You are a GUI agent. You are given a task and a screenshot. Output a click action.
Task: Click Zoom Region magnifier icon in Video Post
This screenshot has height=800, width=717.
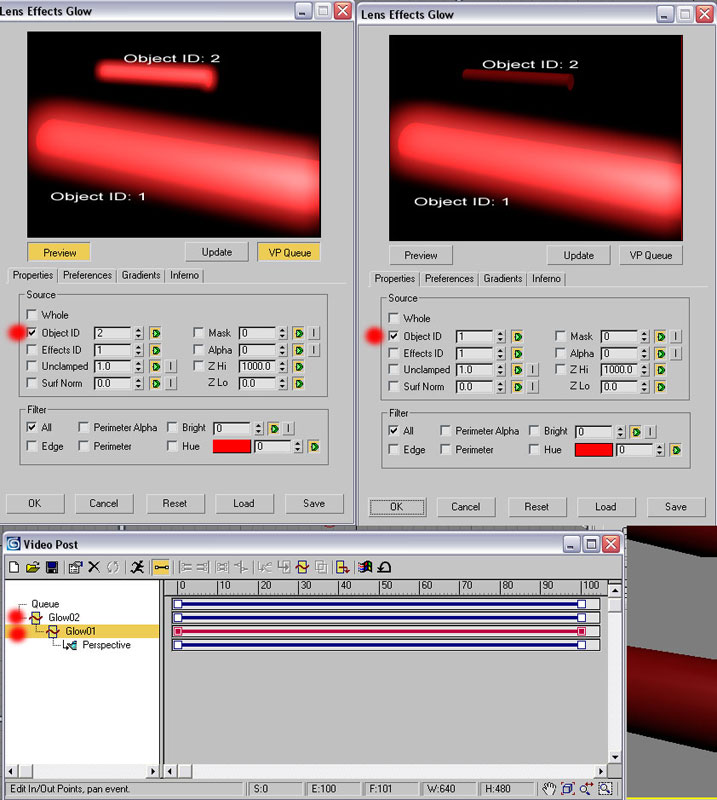click(x=605, y=789)
